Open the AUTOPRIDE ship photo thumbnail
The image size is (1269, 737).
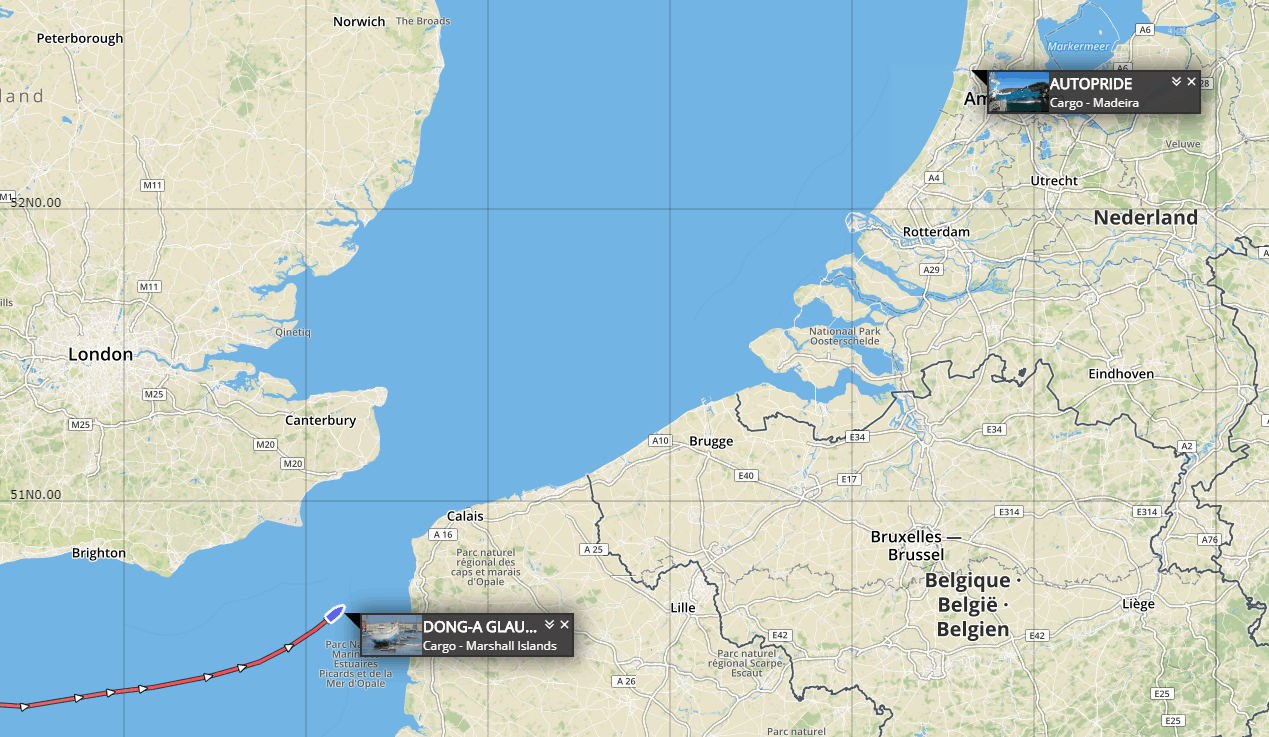[x=1018, y=92]
